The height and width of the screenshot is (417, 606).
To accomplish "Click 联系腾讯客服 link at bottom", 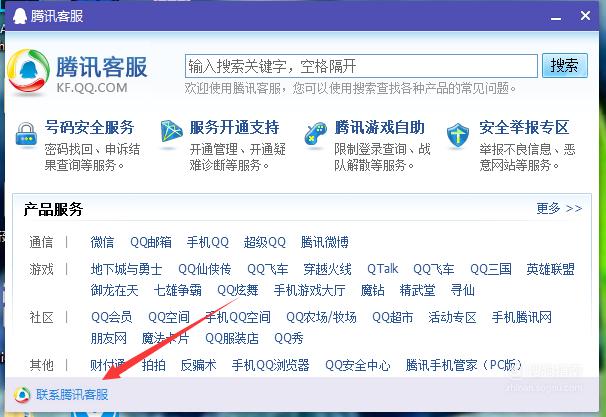I will [72, 395].
